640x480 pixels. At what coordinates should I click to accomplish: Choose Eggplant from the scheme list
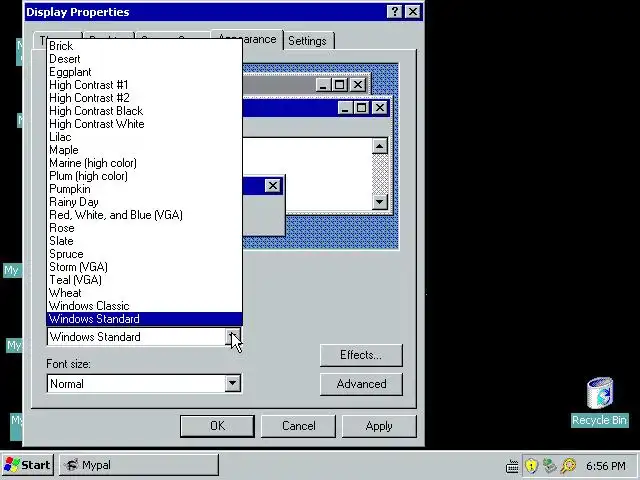pos(144,72)
